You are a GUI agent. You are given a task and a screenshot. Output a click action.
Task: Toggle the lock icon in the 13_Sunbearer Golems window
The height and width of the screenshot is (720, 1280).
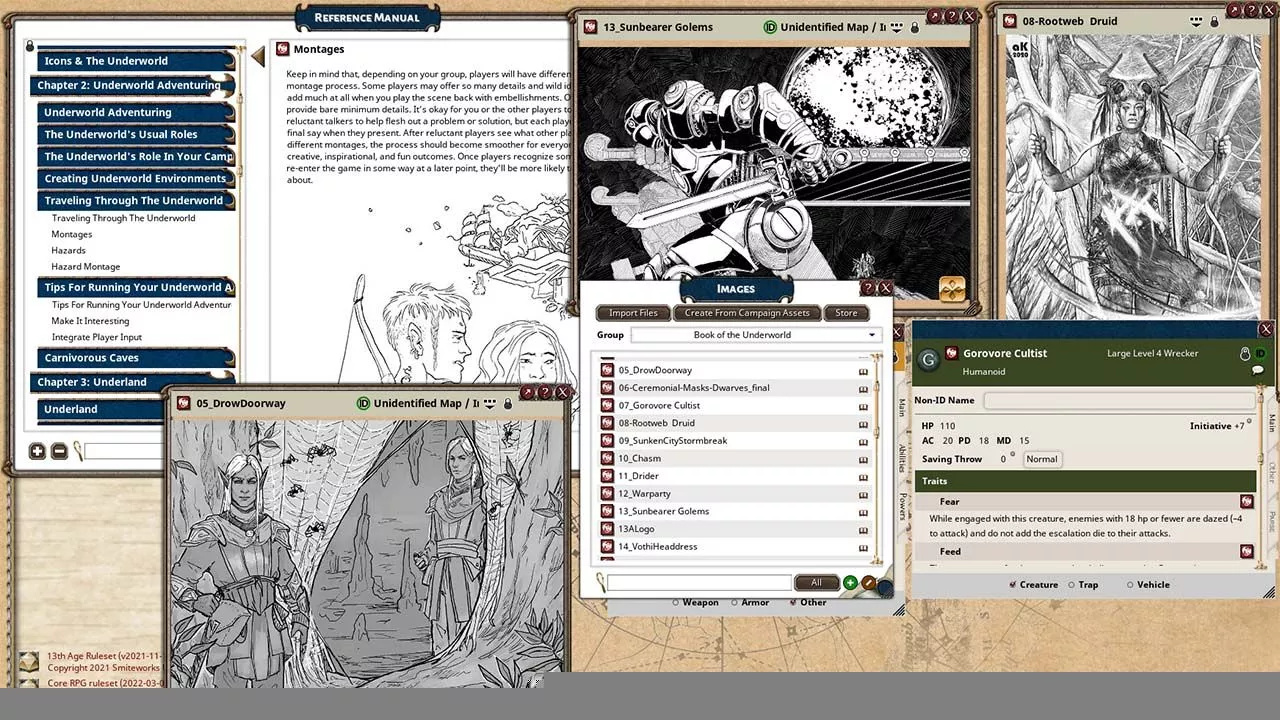(x=915, y=27)
